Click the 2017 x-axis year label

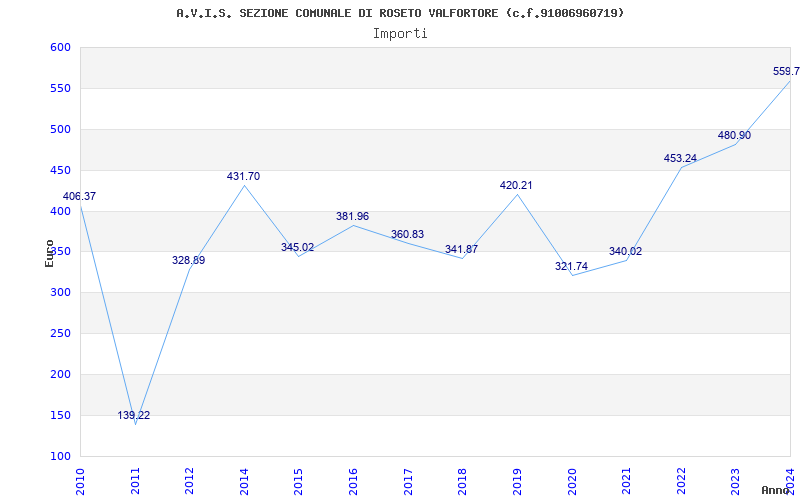pos(408,481)
